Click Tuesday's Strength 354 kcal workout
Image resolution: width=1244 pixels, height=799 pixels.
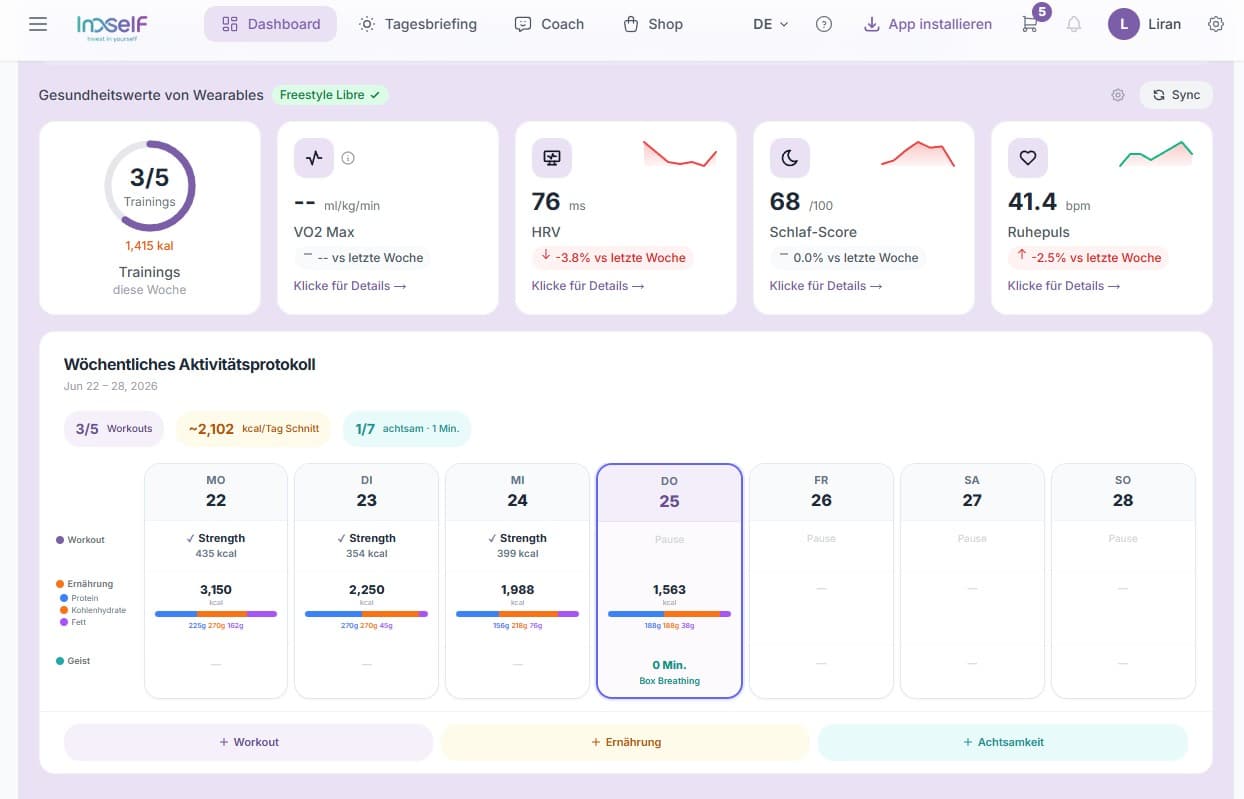[x=366, y=545]
